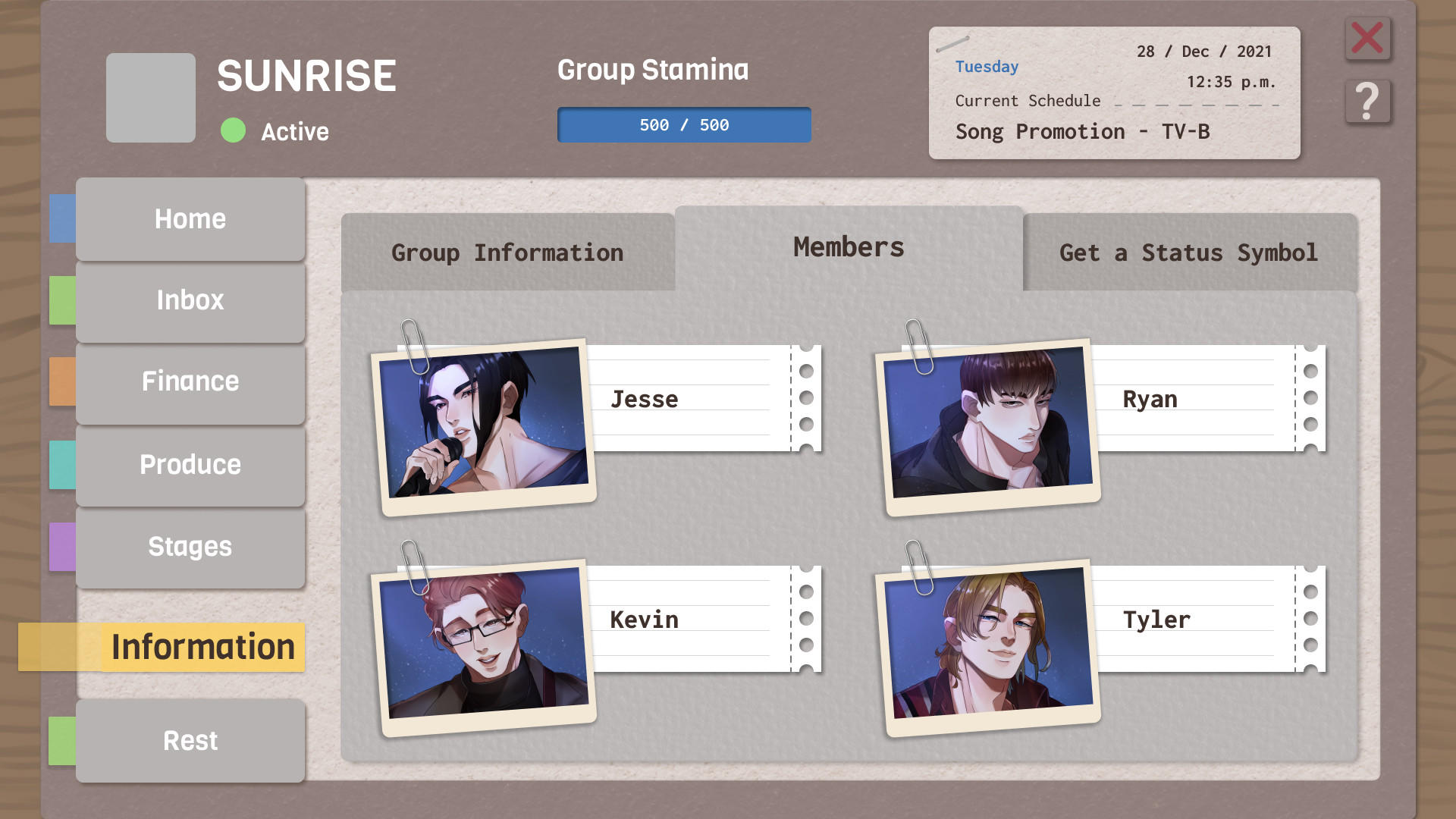Image resolution: width=1456 pixels, height=819 pixels.
Task: Click the Finance navigation icon
Action: [190, 382]
